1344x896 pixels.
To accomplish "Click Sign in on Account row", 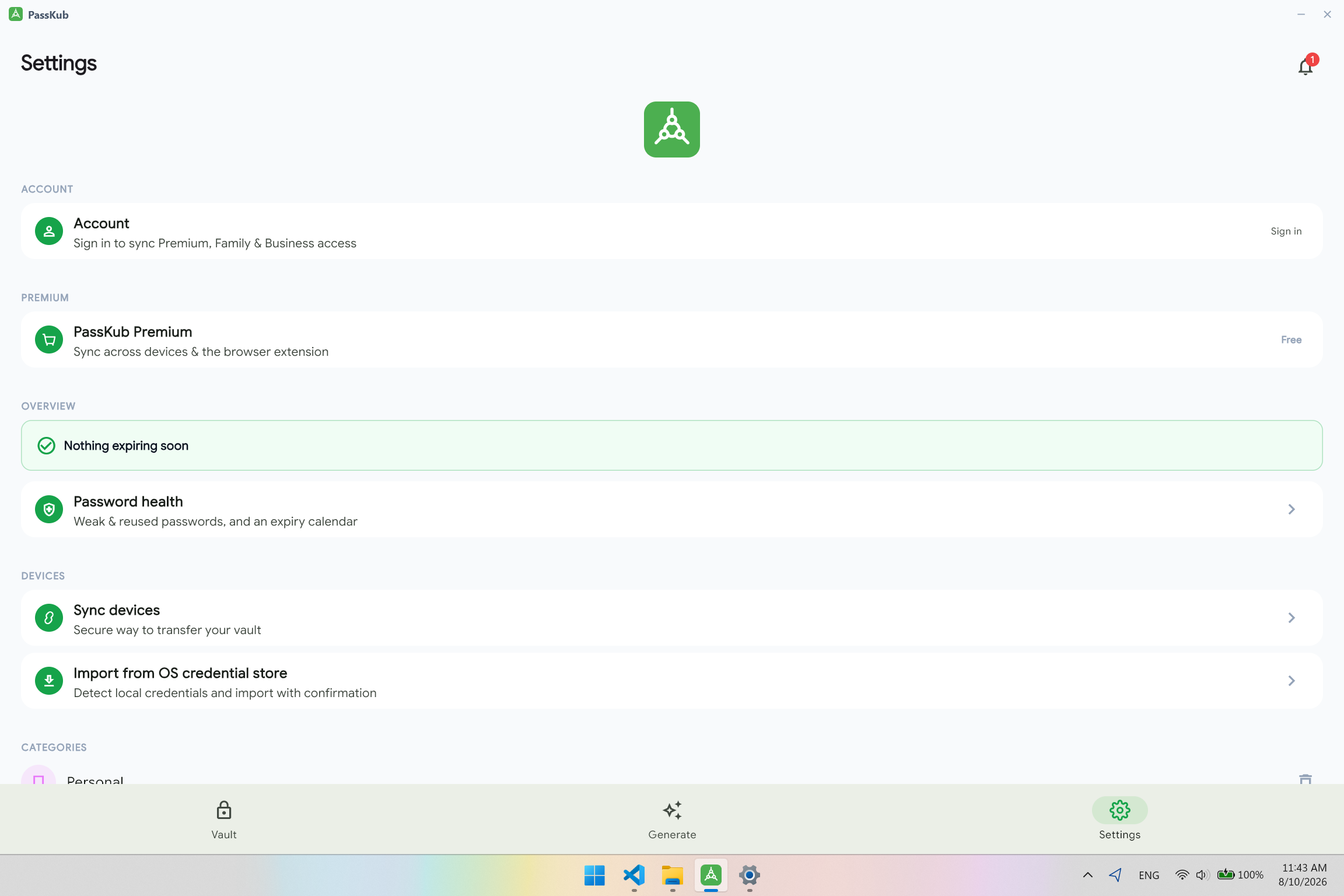I will click(1286, 232).
